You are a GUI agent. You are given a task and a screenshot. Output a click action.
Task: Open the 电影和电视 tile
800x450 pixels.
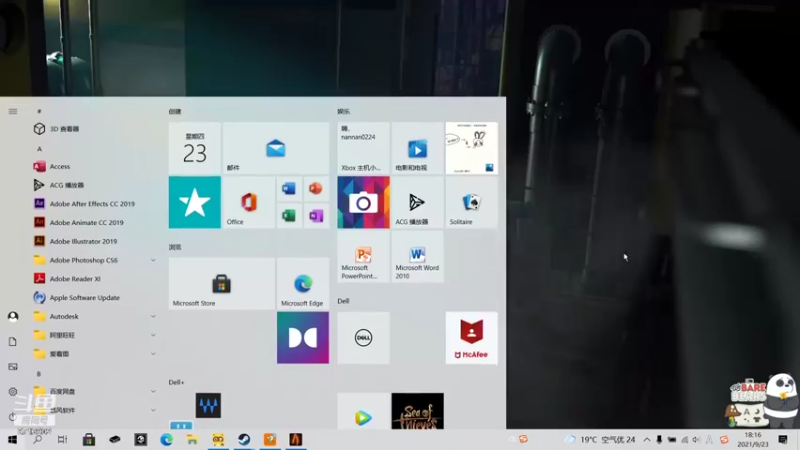[x=417, y=148]
